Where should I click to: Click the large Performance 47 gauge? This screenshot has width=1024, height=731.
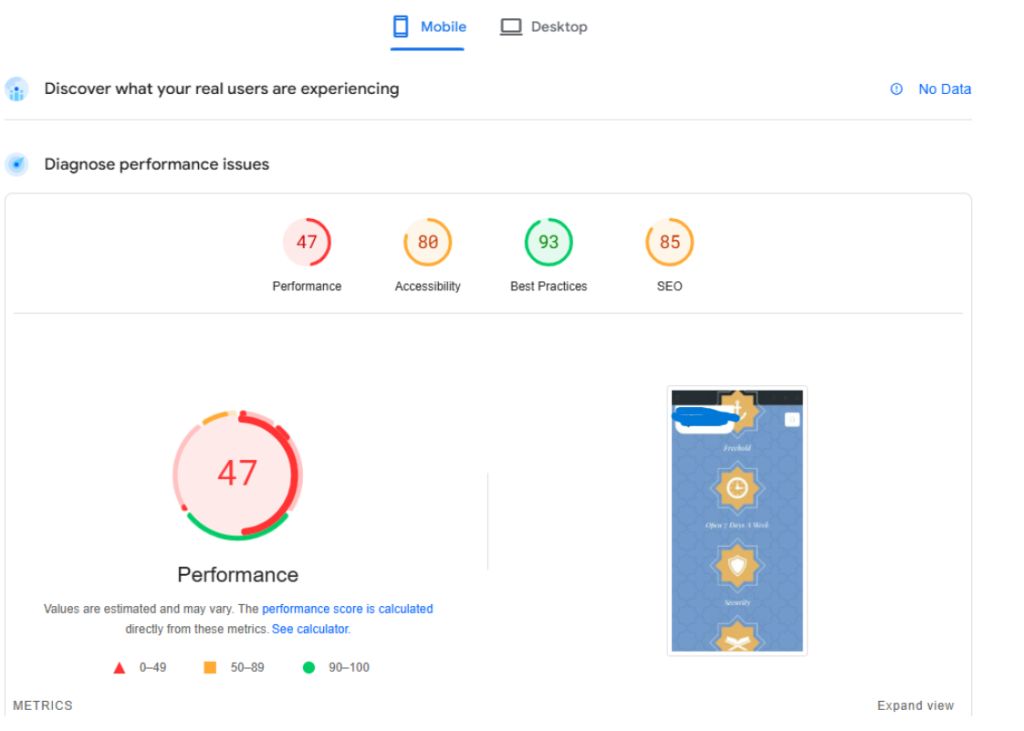coord(237,474)
